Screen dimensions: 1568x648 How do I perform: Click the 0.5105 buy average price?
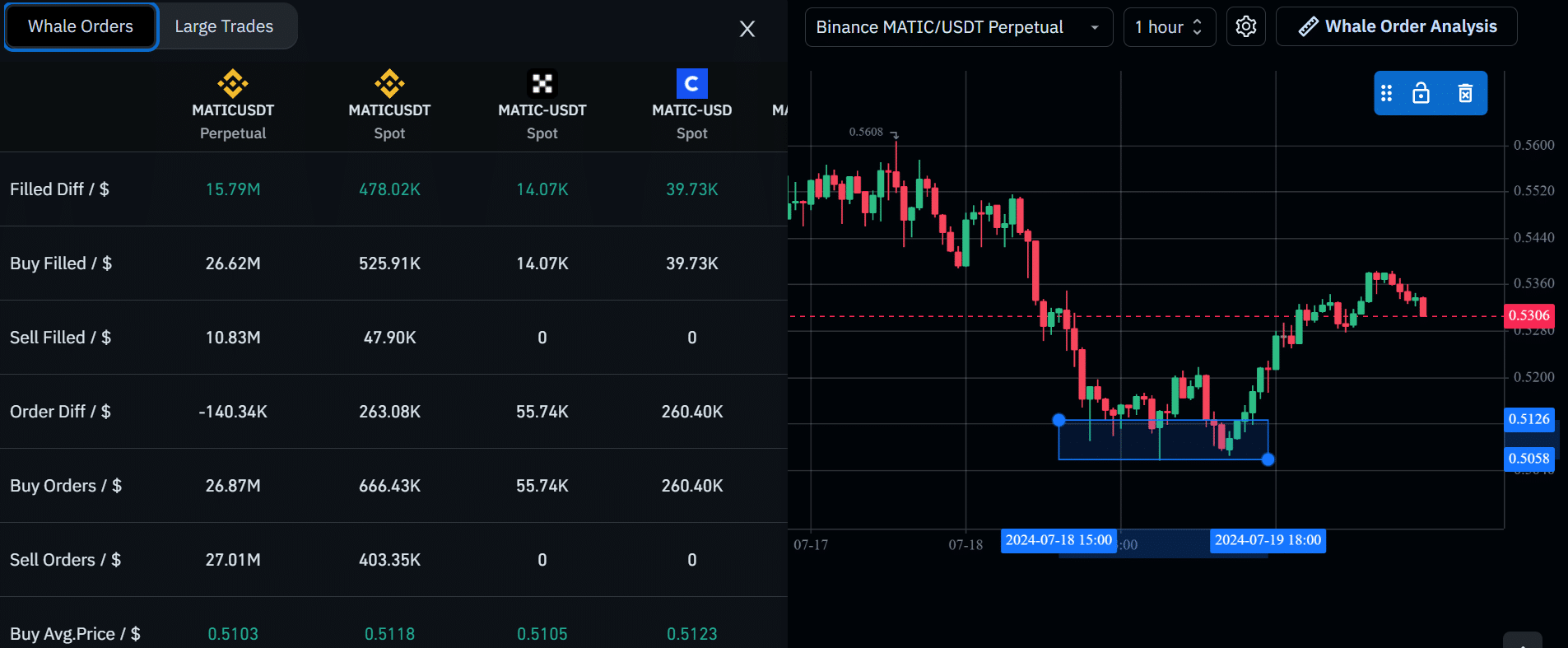pos(542,634)
